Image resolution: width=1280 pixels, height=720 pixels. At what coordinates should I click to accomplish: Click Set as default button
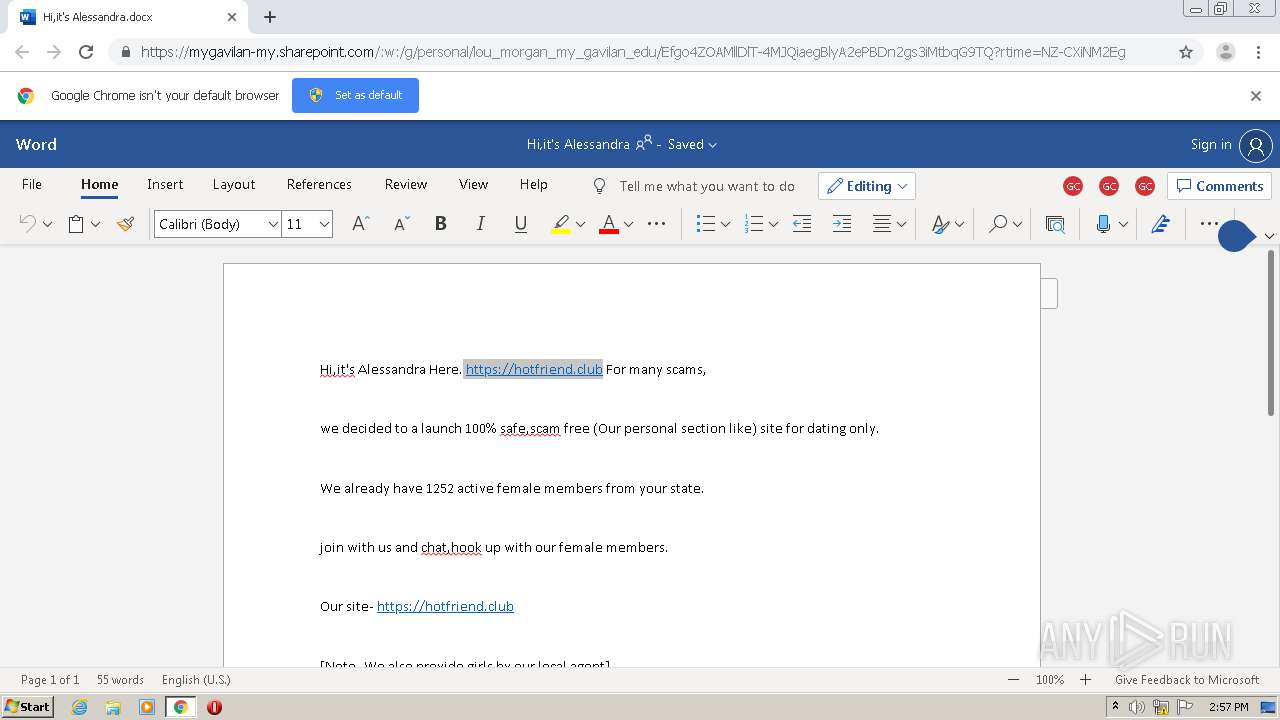click(x=355, y=95)
